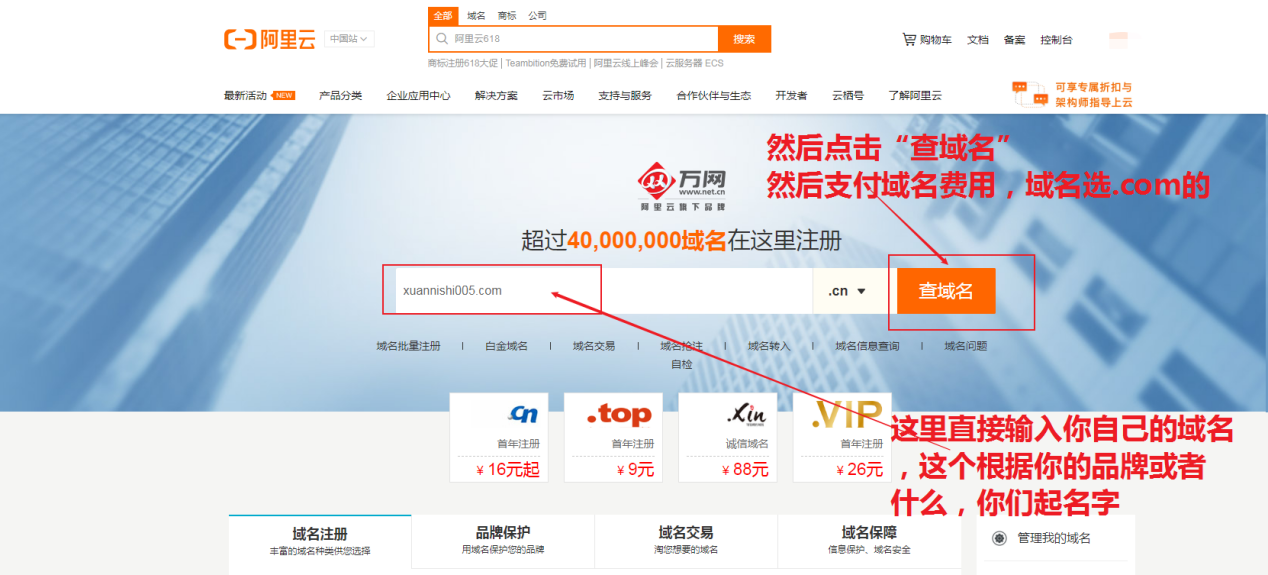Click the magnifier icon in top search
Screen dimensions: 1268x575
click(441, 39)
